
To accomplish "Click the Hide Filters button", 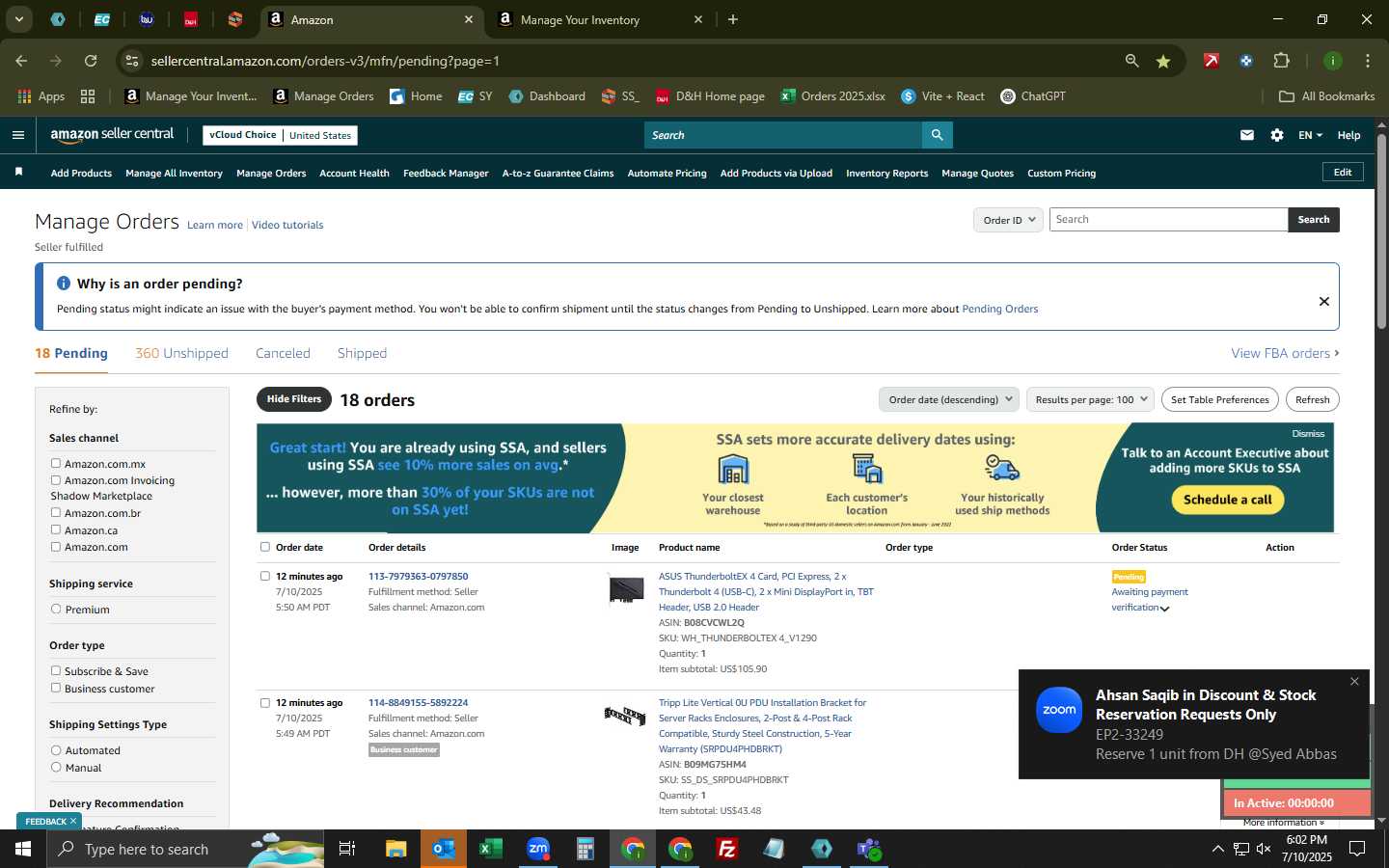I will tap(294, 399).
